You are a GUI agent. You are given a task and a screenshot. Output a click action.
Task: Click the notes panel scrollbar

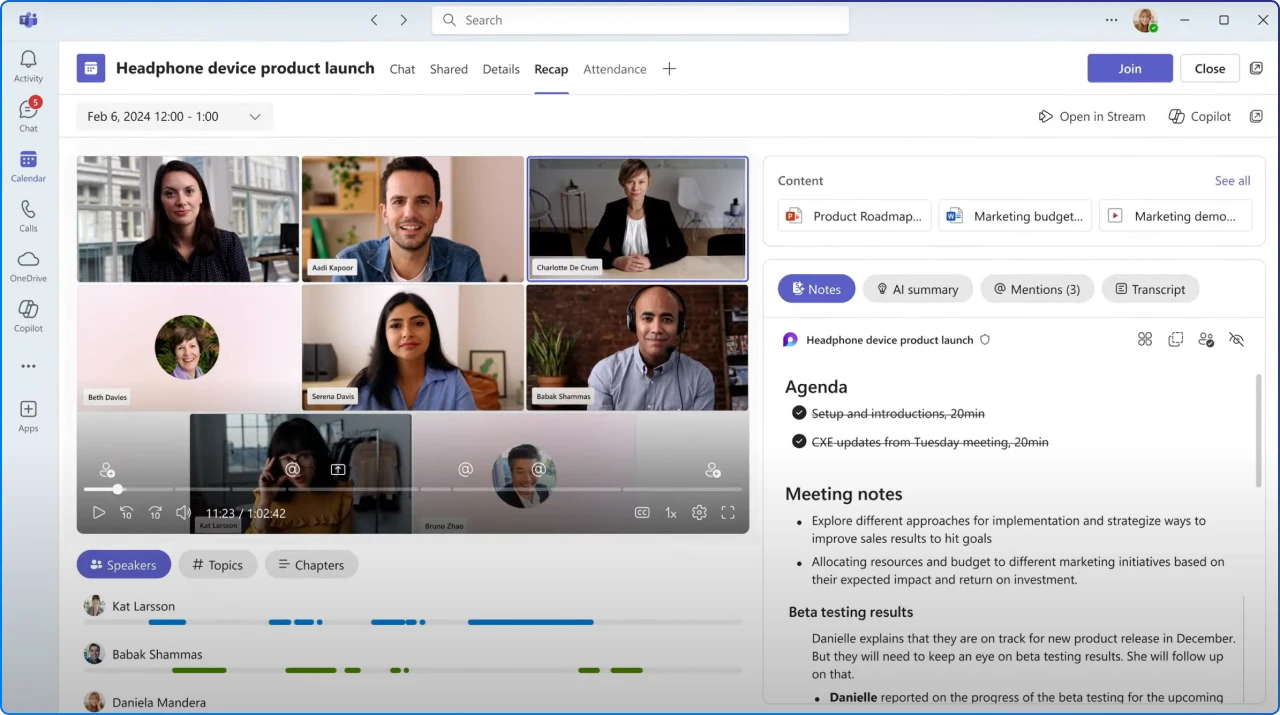coord(1259,432)
